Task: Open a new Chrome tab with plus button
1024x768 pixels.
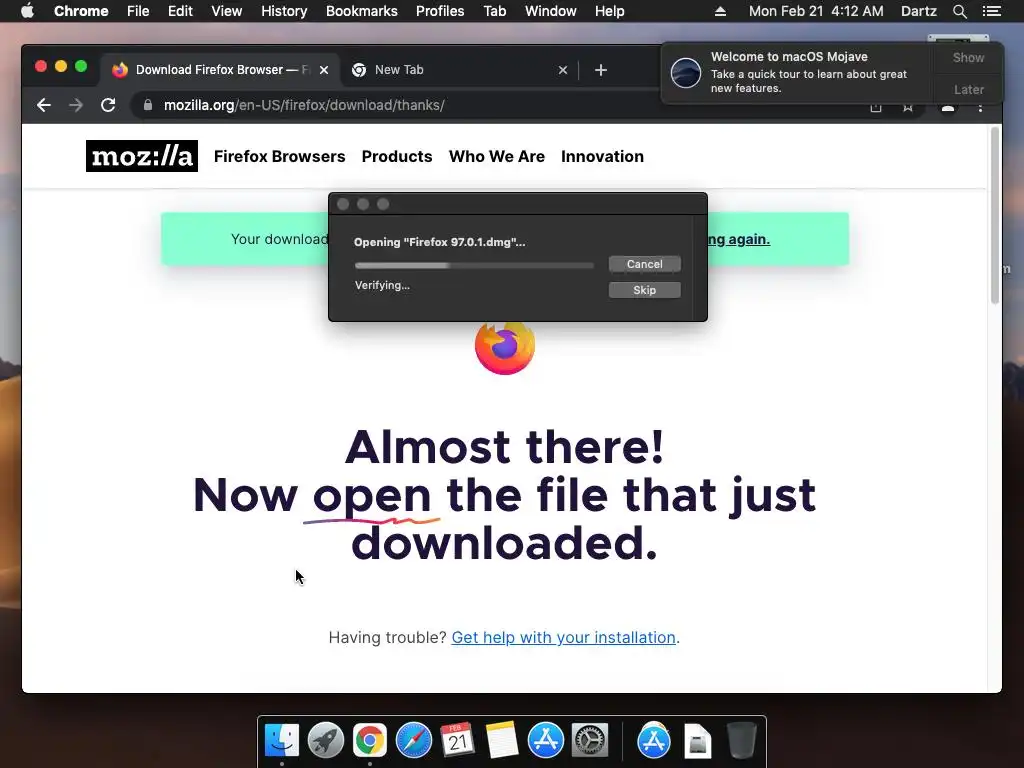Action: coord(601,70)
